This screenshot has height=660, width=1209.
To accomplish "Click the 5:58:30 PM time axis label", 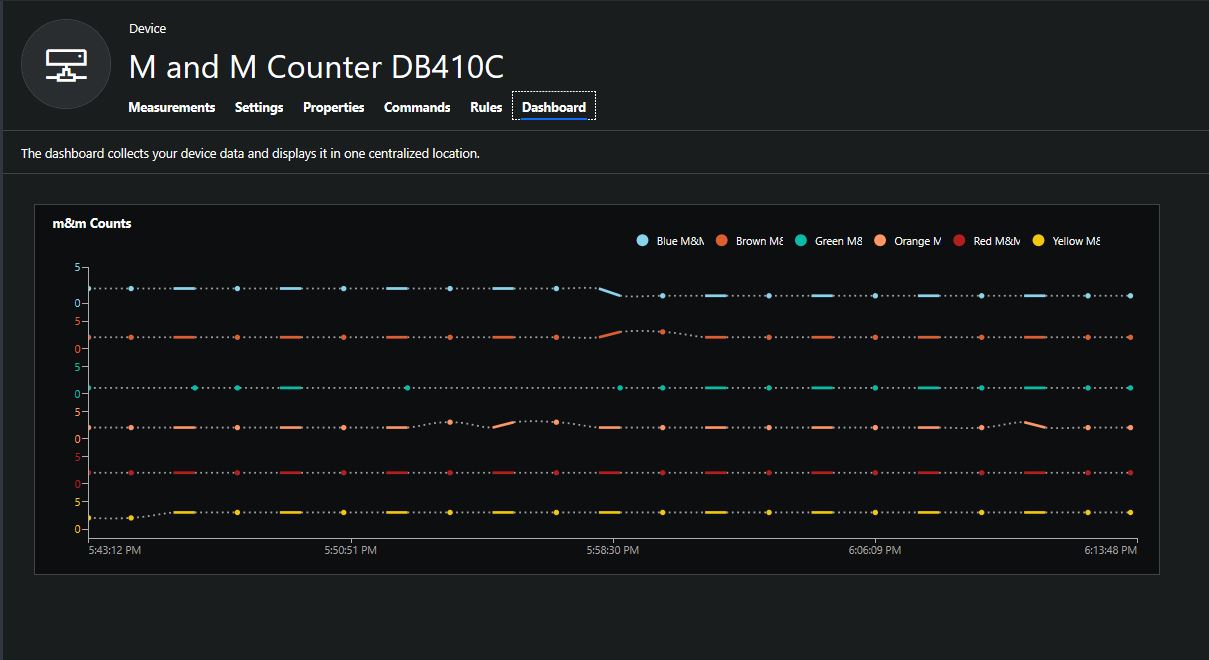I will [612, 550].
